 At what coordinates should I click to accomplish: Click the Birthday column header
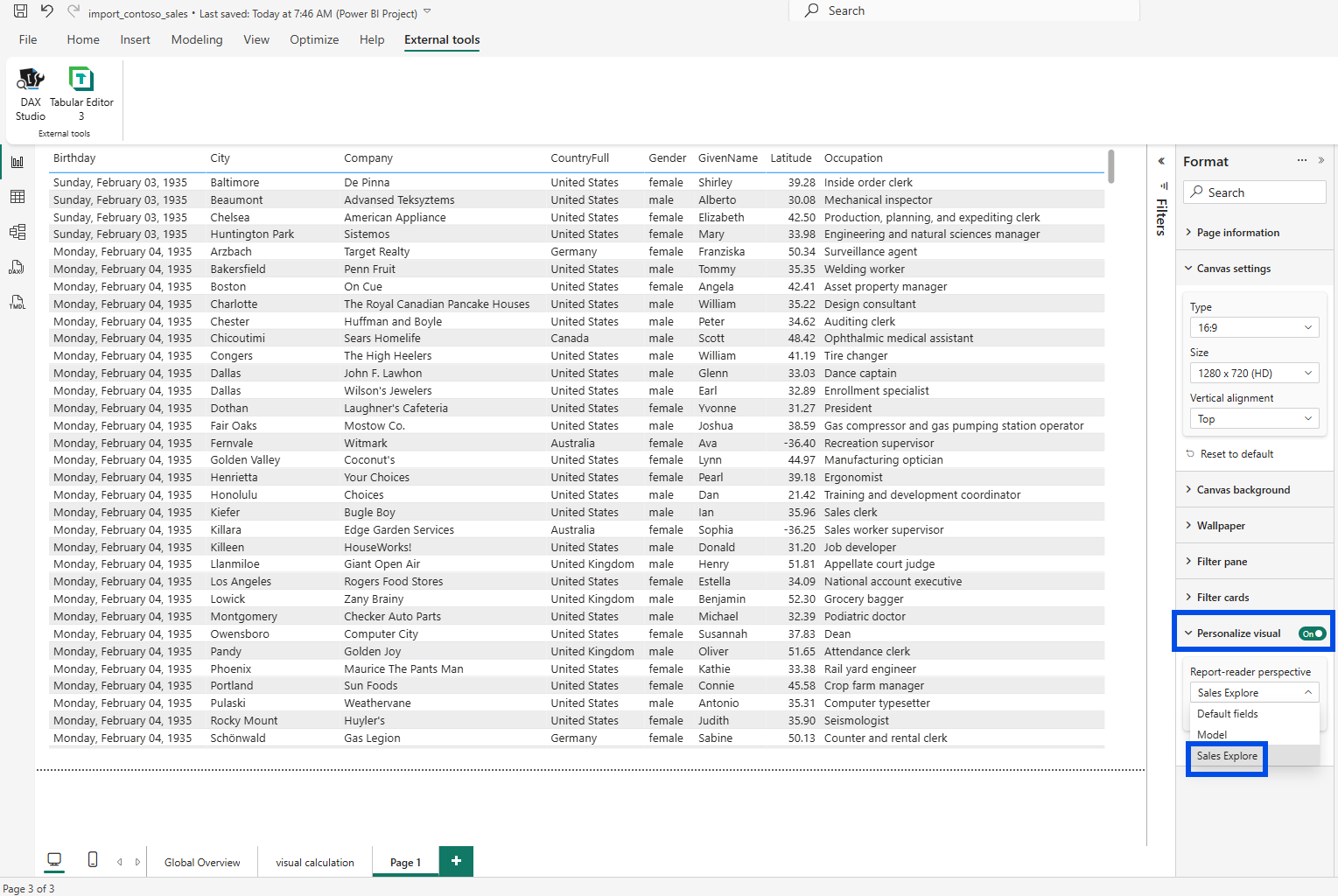[74, 158]
